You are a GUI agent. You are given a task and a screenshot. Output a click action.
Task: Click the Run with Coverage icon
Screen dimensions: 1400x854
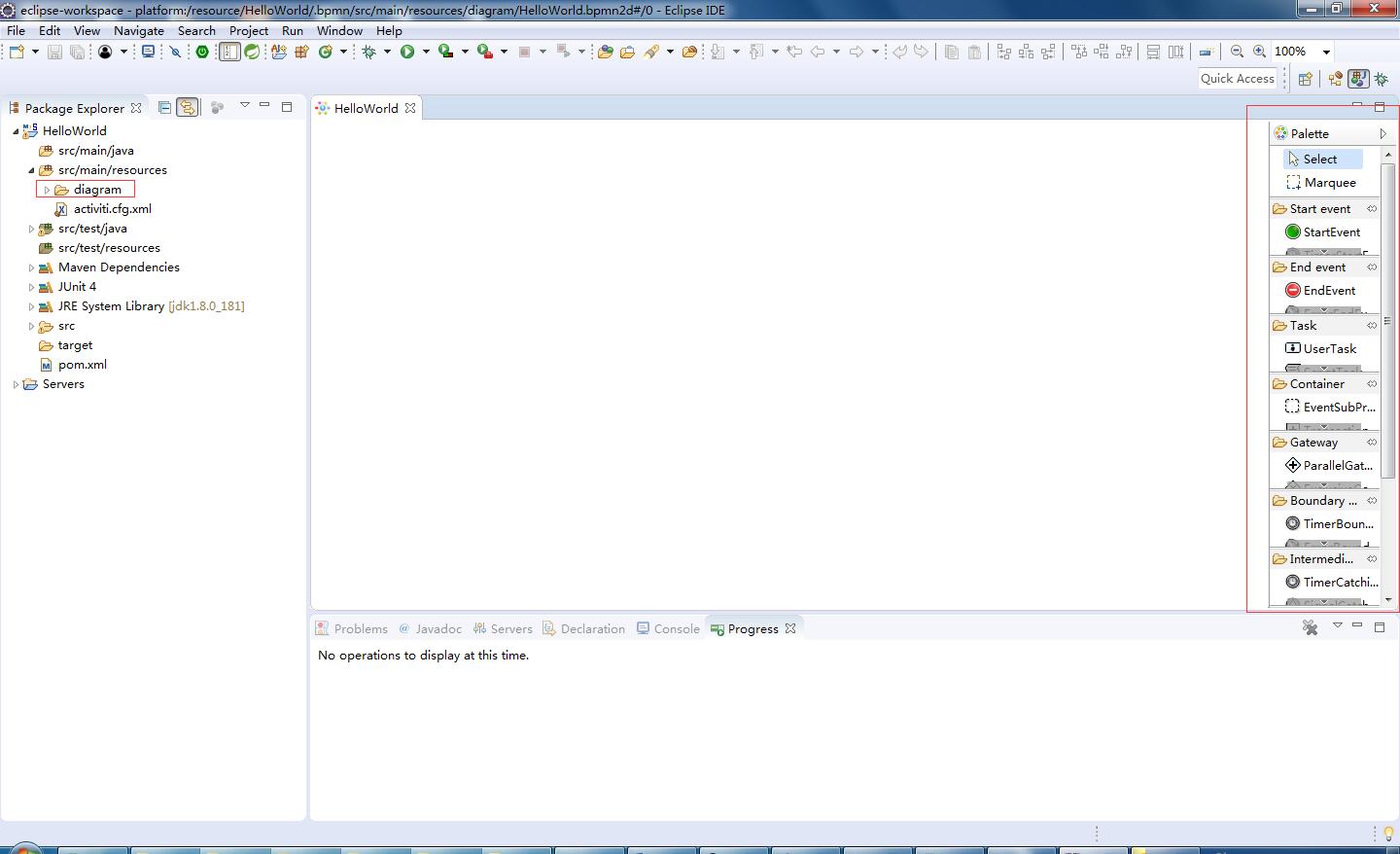(x=446, y=52)
